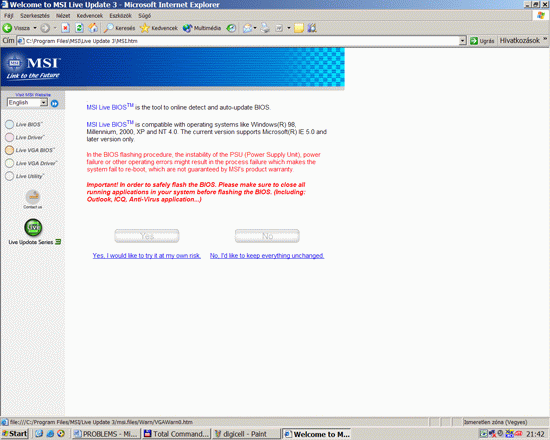Screen dimensions: 550x440
Task: Select Live VGA Driver in sidebar
Action: tap(31, 163)
